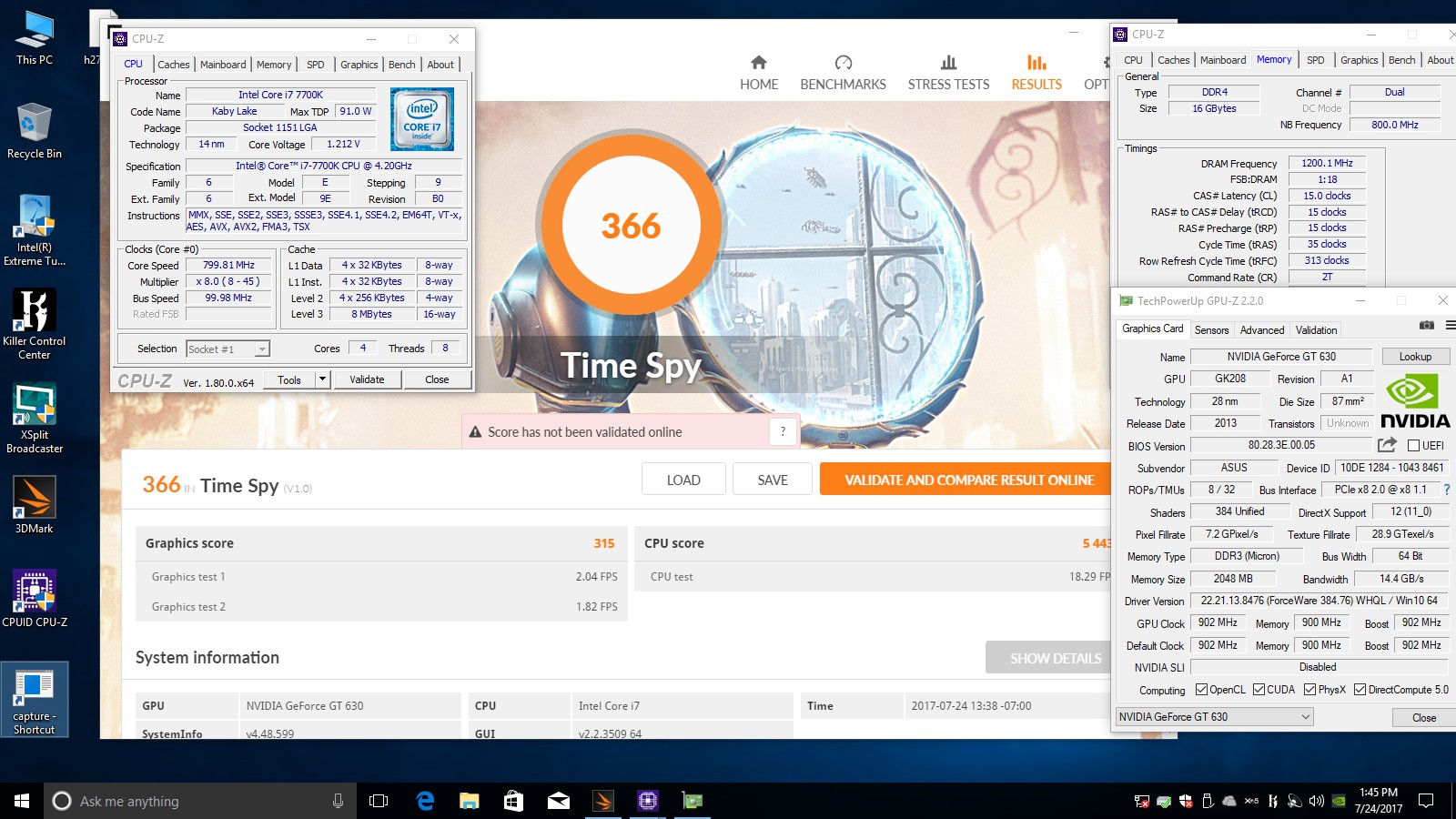Click the LOAD button in 3DMark
This screenshot has height=819, width=1456.
click(x=683, y=480)
